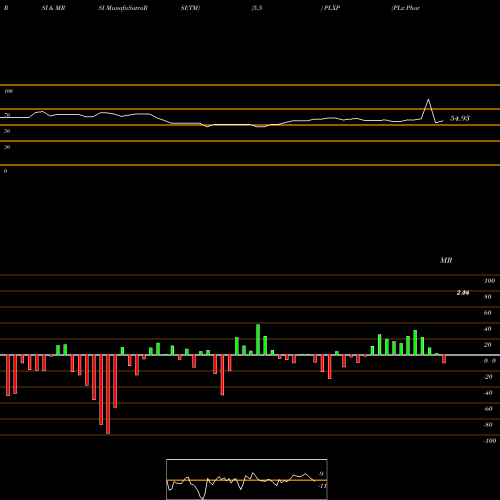Click the MR axis label '-80'

tap(488, 425)
